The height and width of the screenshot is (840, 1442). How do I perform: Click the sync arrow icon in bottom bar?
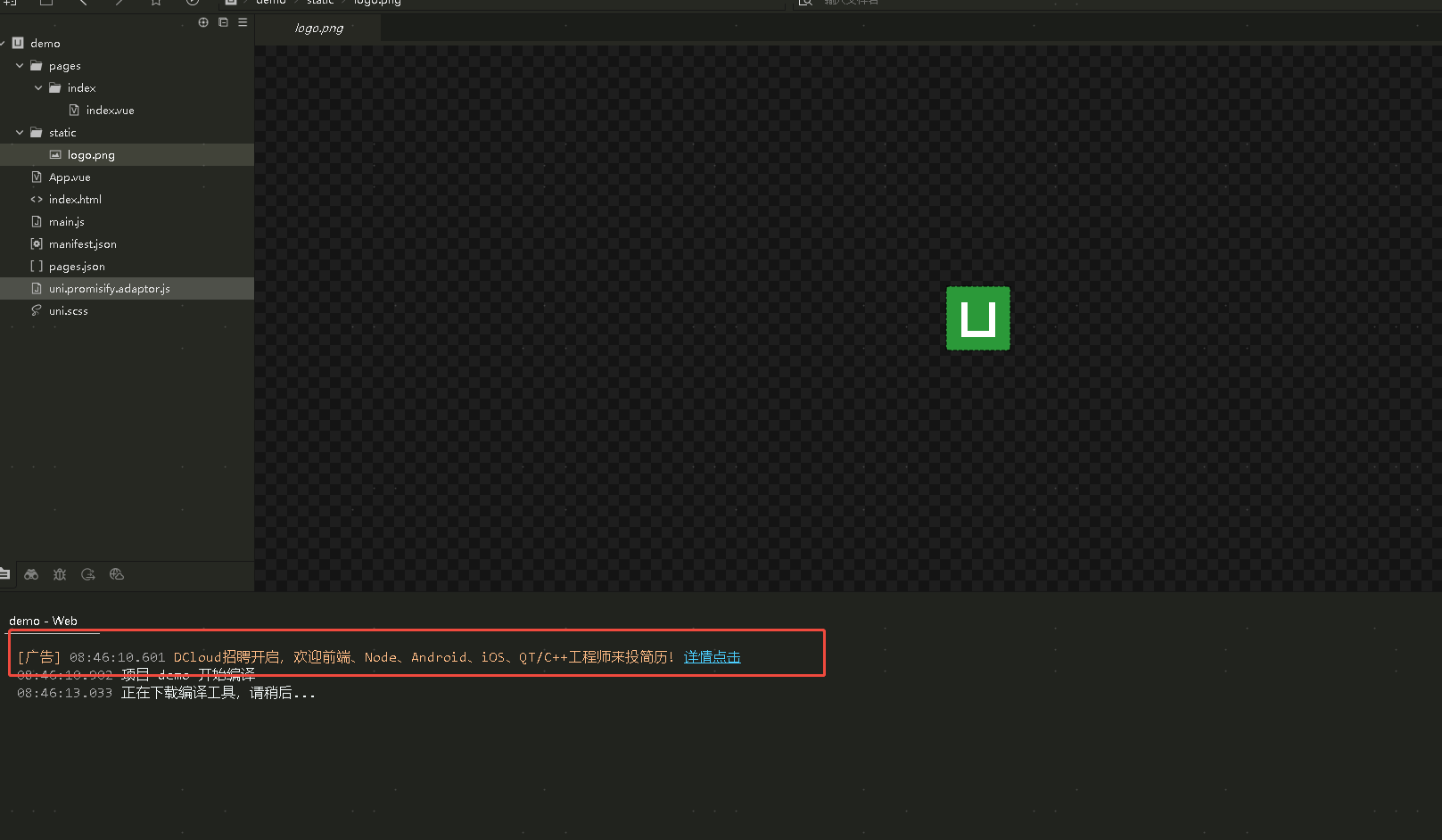[88, 574]
